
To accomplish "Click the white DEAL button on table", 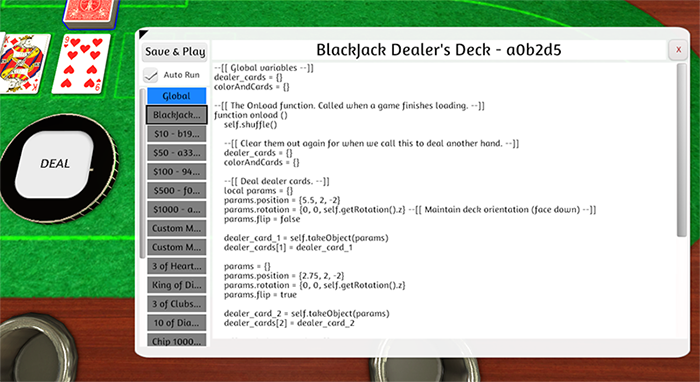I will [x=54, y=164].
